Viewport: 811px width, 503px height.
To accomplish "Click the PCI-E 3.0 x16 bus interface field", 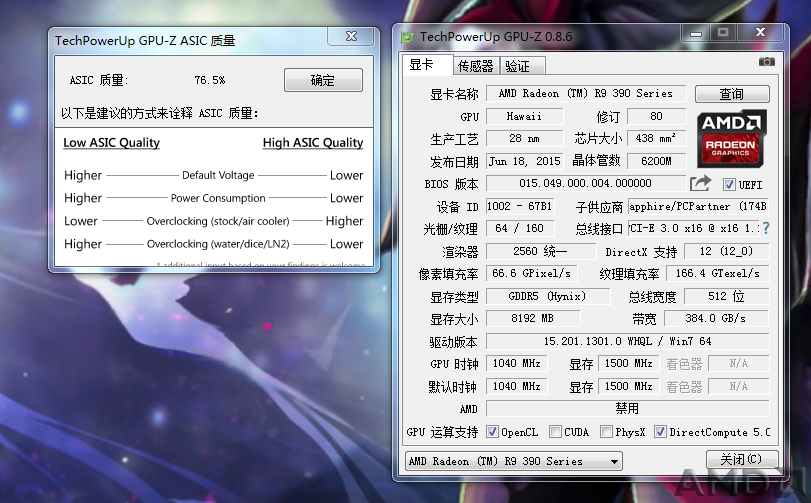I will pyautogui.click(x=694, y=228).
